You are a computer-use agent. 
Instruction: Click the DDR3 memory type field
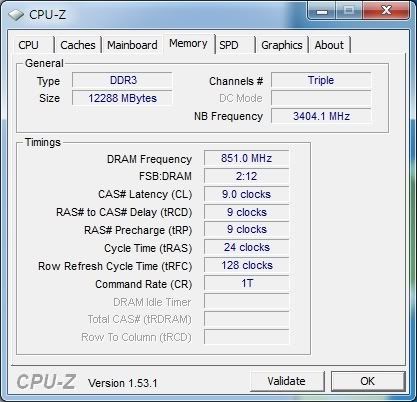tap(122, 80)
